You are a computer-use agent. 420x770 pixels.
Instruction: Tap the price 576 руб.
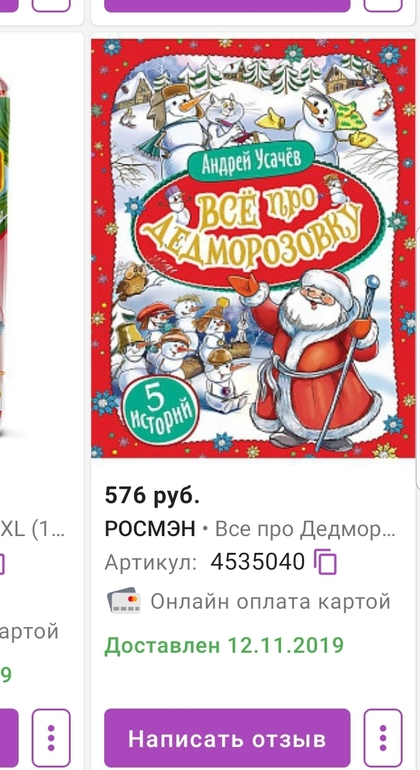click(152, 496)
